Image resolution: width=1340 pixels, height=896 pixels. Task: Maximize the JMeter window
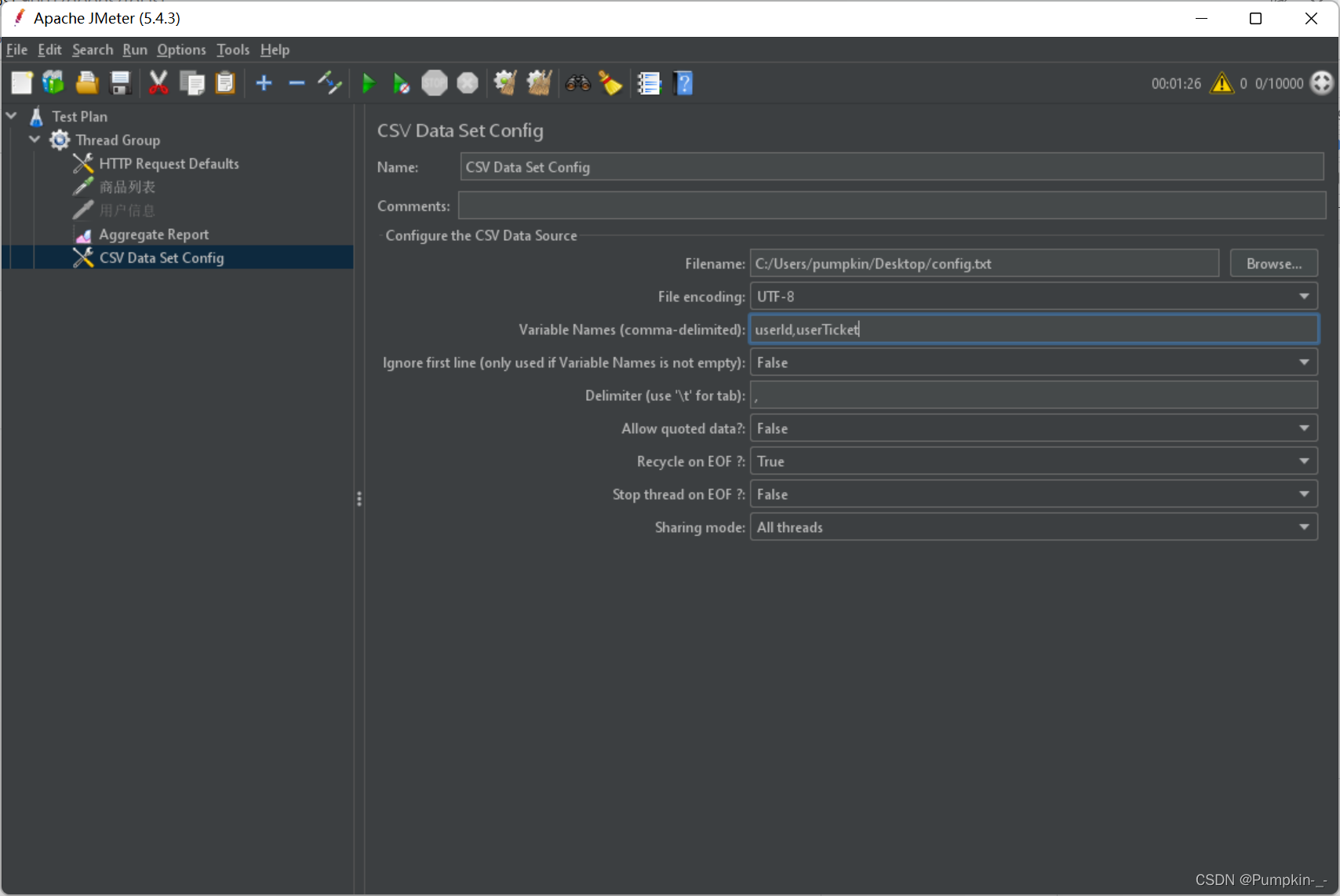point(1255,18)
